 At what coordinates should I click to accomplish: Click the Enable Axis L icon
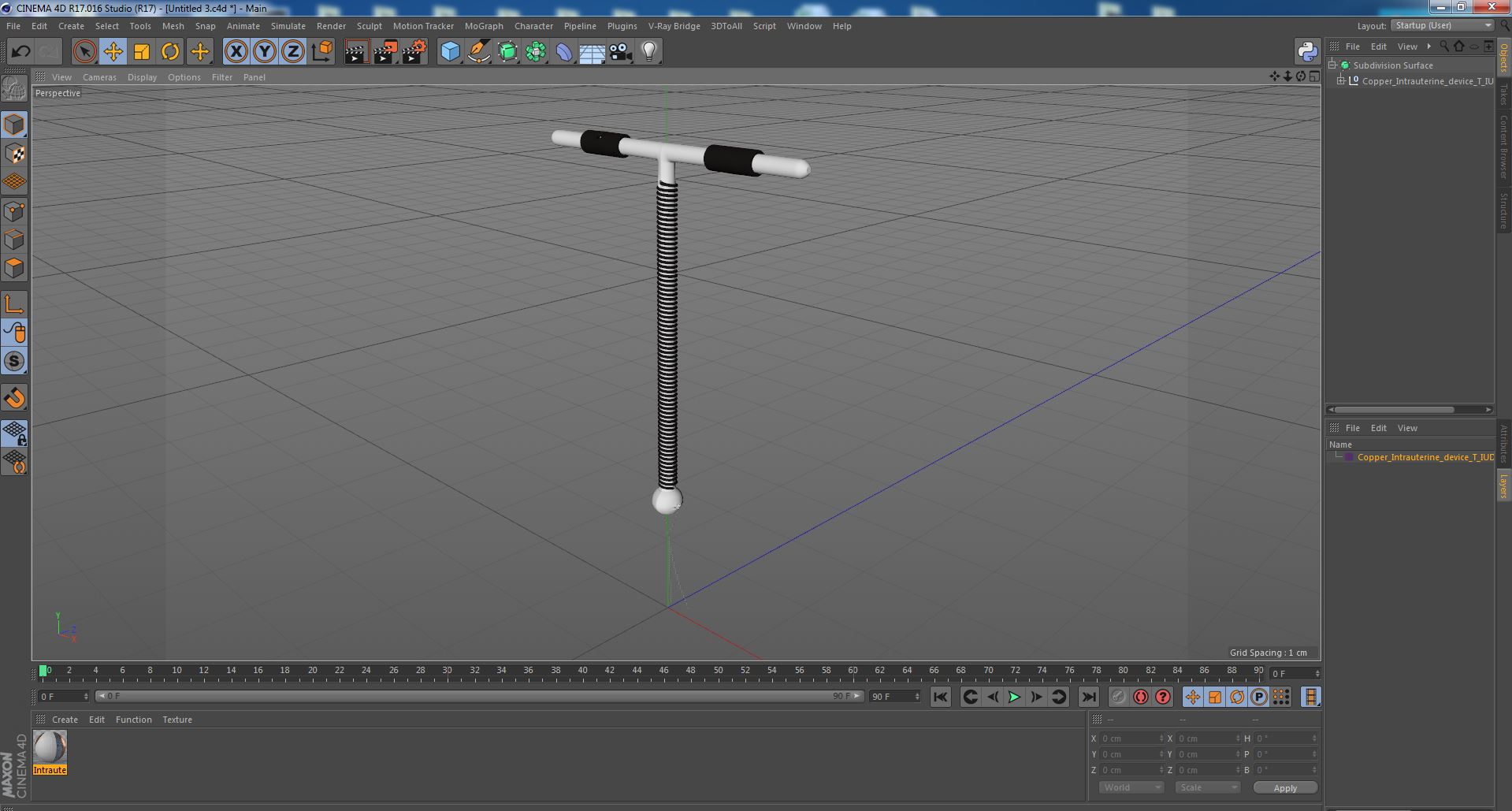(14, 304)
